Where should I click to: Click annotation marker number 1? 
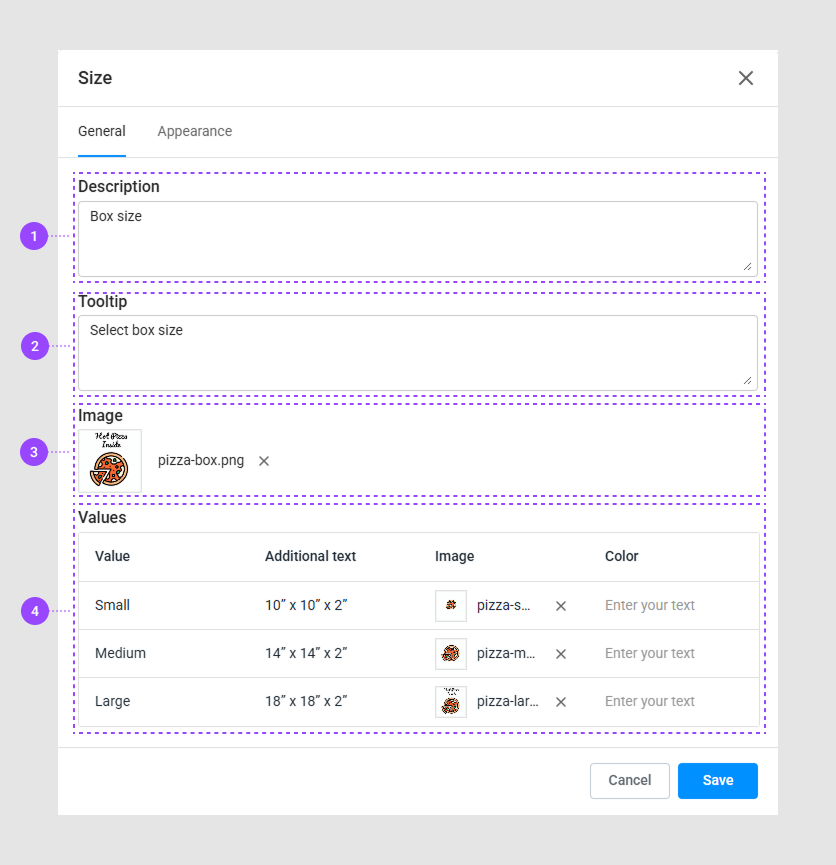pos(34,237)
